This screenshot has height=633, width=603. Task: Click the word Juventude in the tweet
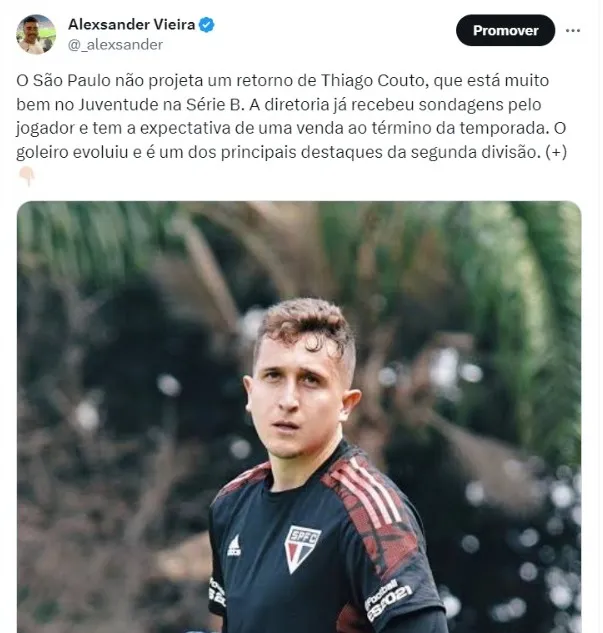[118, 105]
